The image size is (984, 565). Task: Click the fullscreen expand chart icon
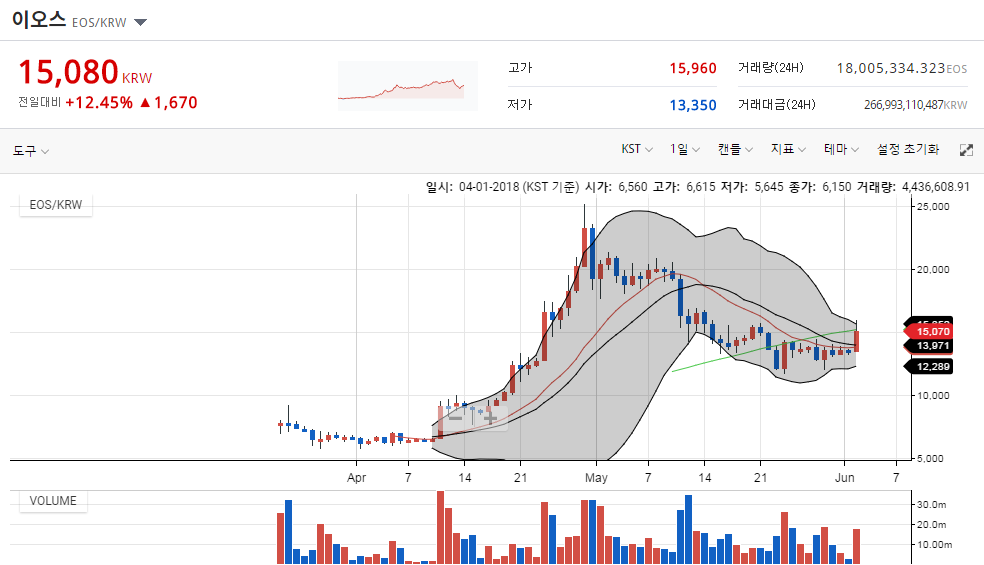tap(966, 150)
